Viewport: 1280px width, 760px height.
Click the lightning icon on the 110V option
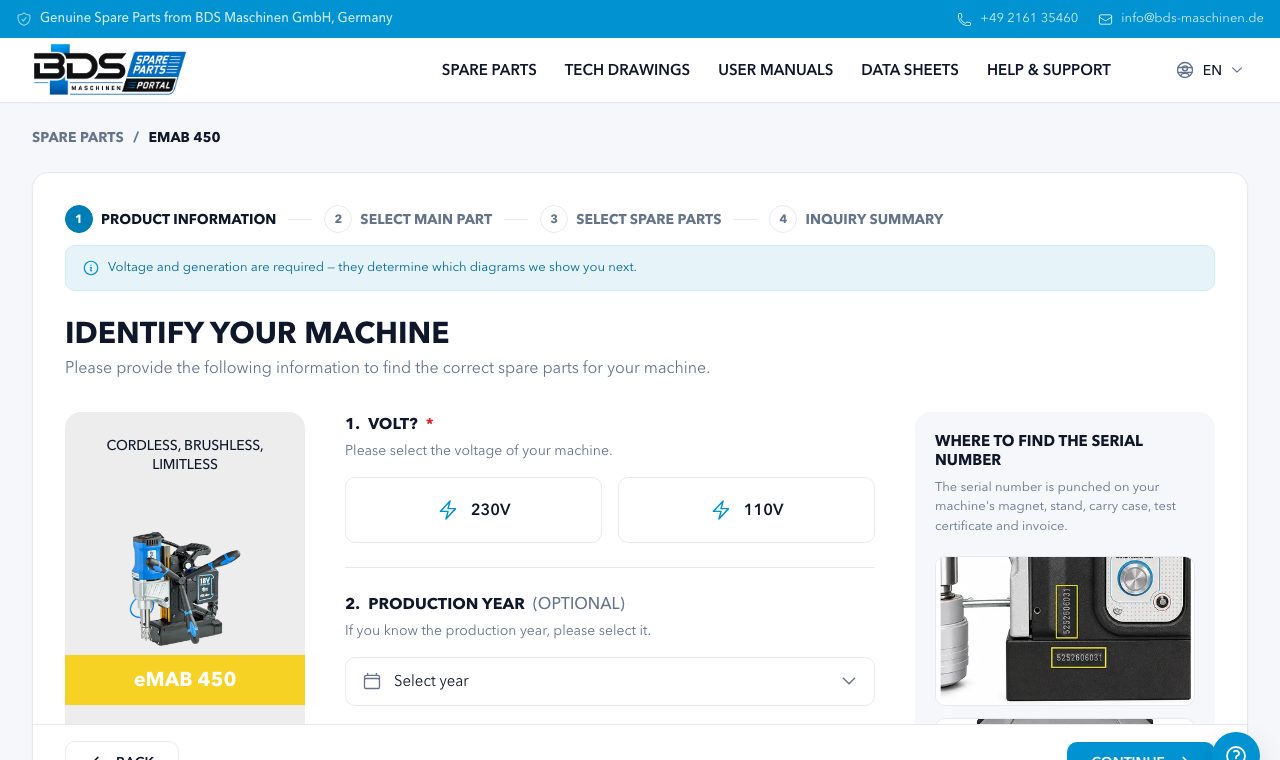pyautogui.click(x=721, y=510)
